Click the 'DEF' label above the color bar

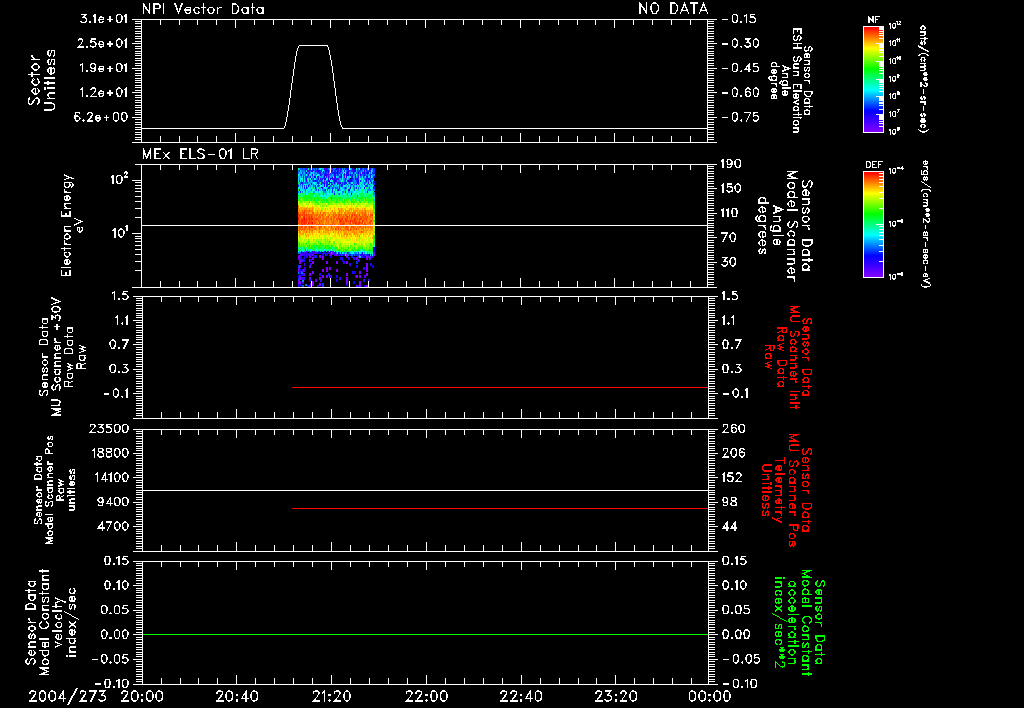pos(874,165)
